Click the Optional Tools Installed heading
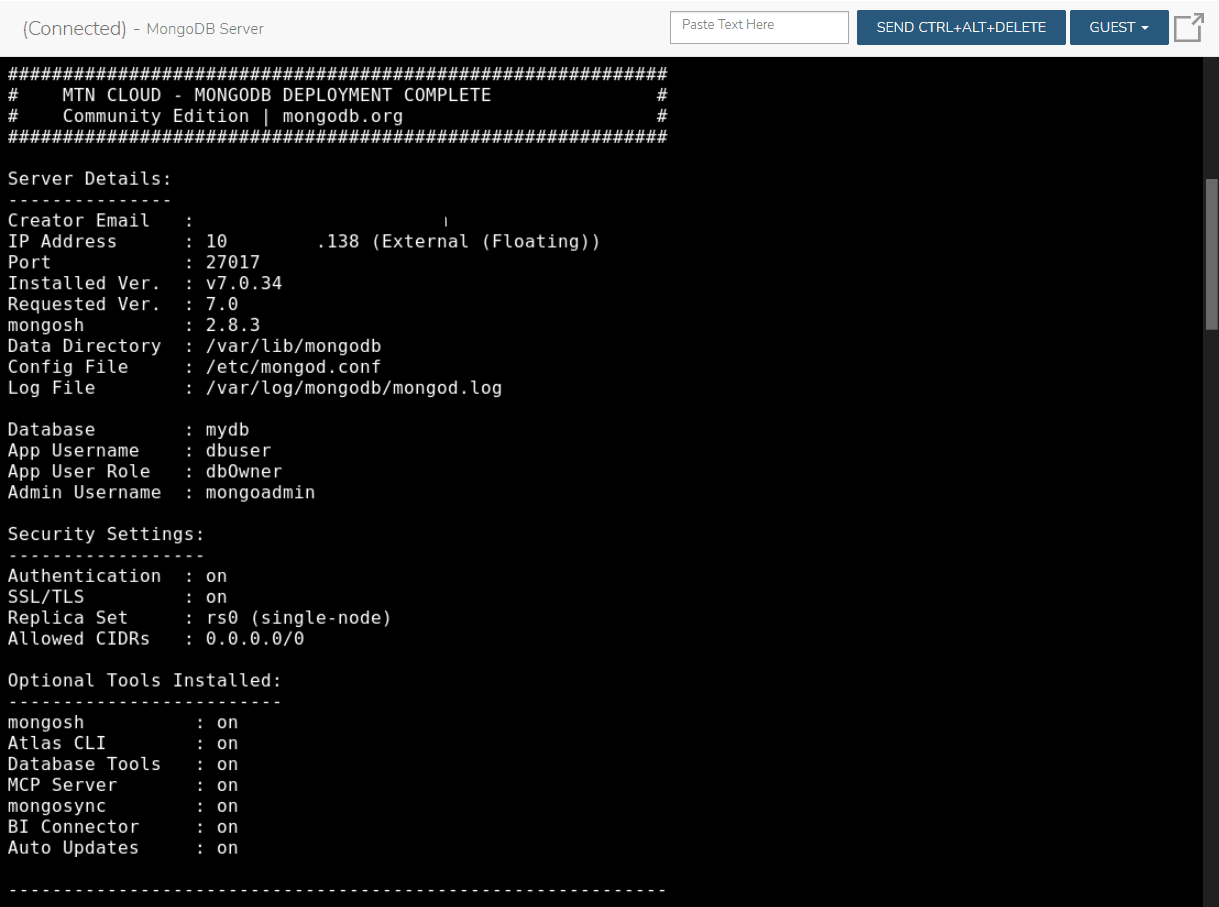Image resolution: width=1219 pixels, height=907 pixels. point(145,682)
